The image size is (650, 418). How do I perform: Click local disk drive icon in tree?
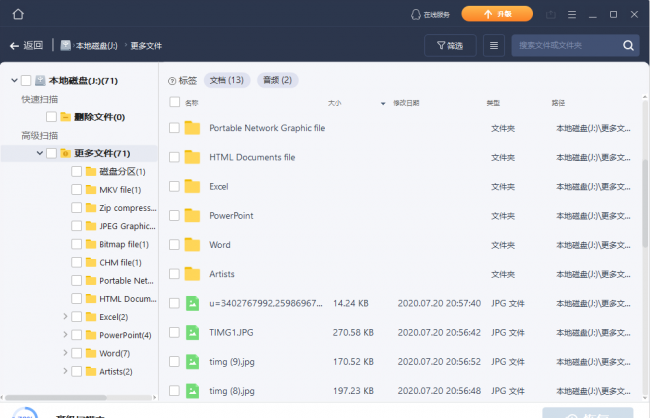coord(40,80)
